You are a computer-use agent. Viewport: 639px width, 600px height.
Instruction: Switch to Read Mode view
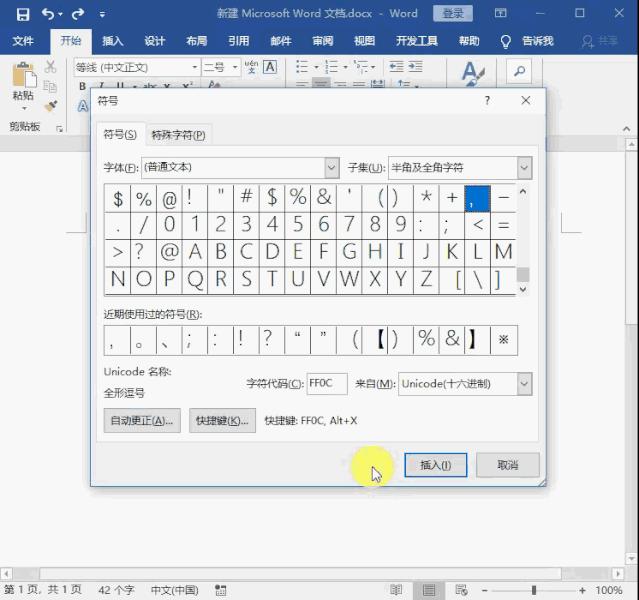pyautogui.click(x=396, y=590)
